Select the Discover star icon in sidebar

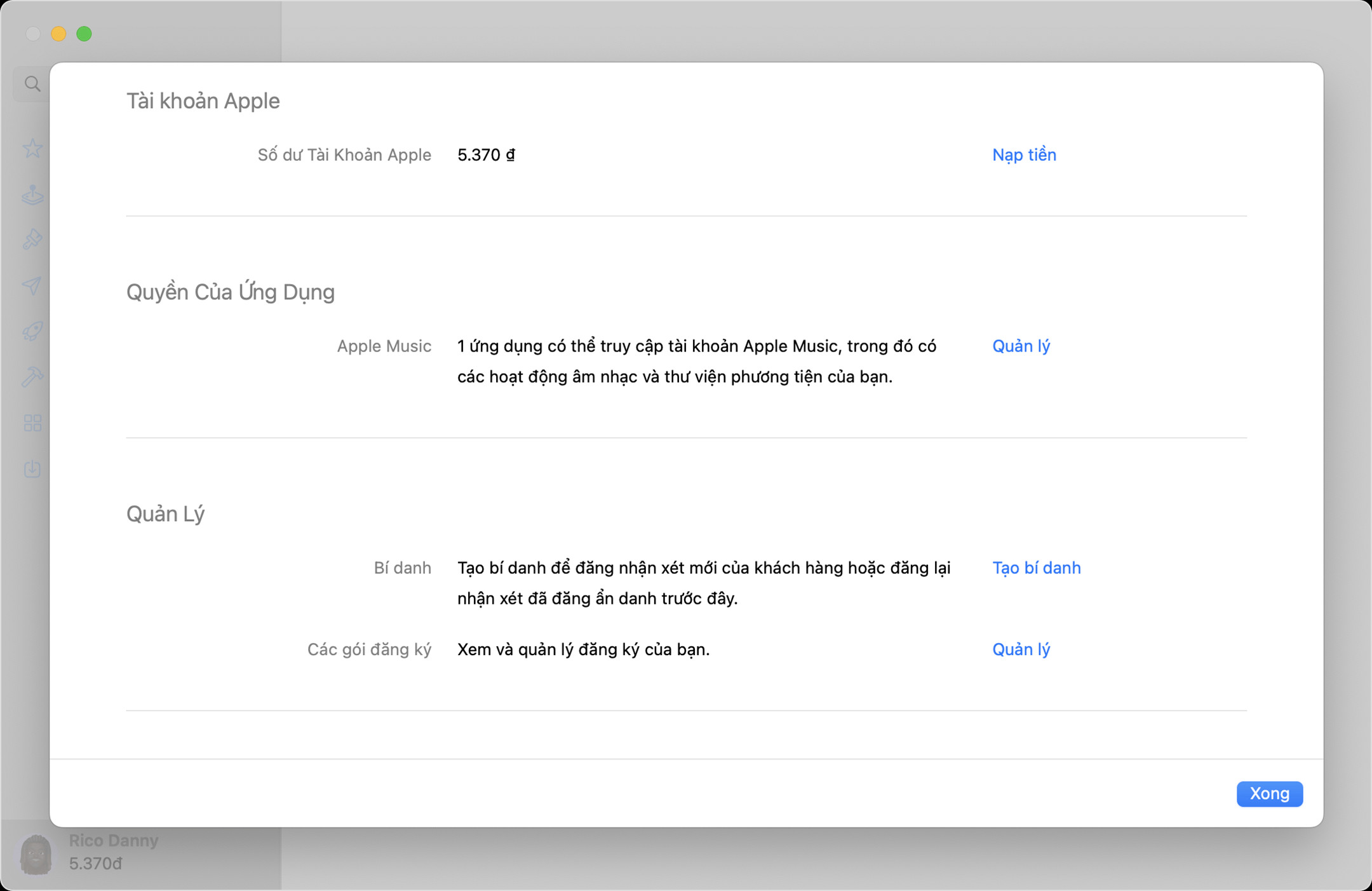coord(32,148)
